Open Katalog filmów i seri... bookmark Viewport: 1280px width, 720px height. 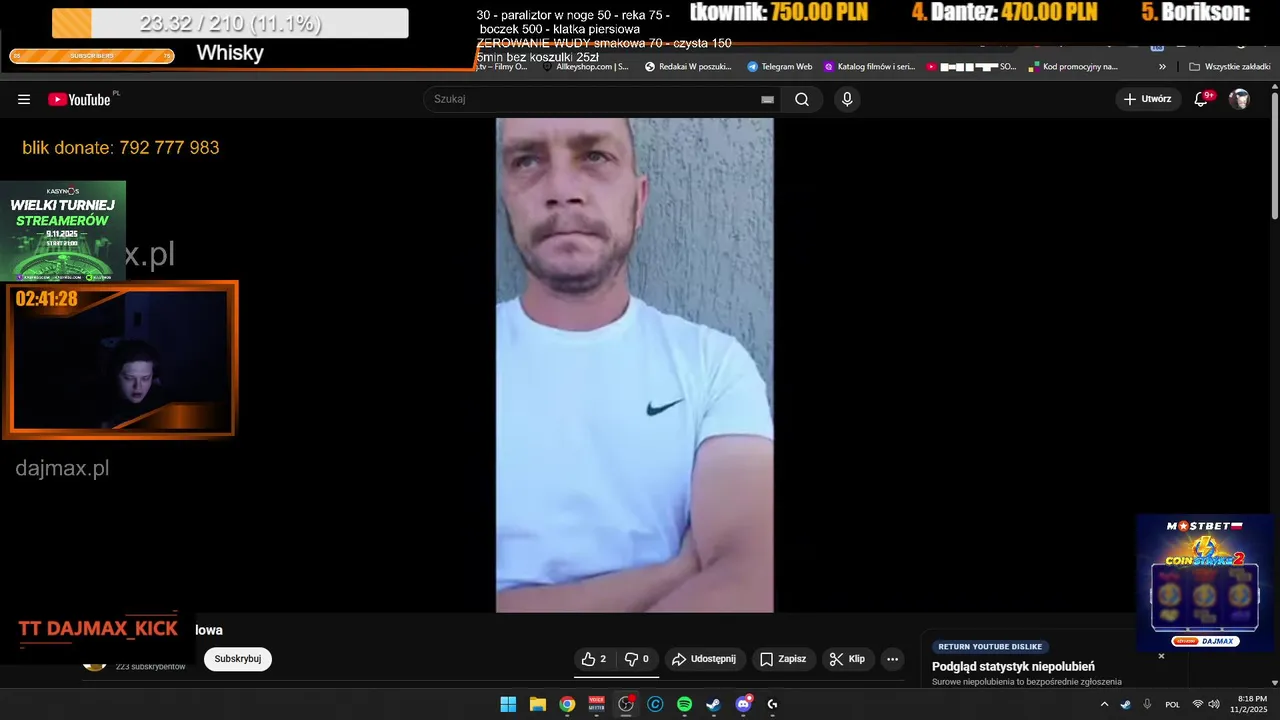tap(870, 67)
